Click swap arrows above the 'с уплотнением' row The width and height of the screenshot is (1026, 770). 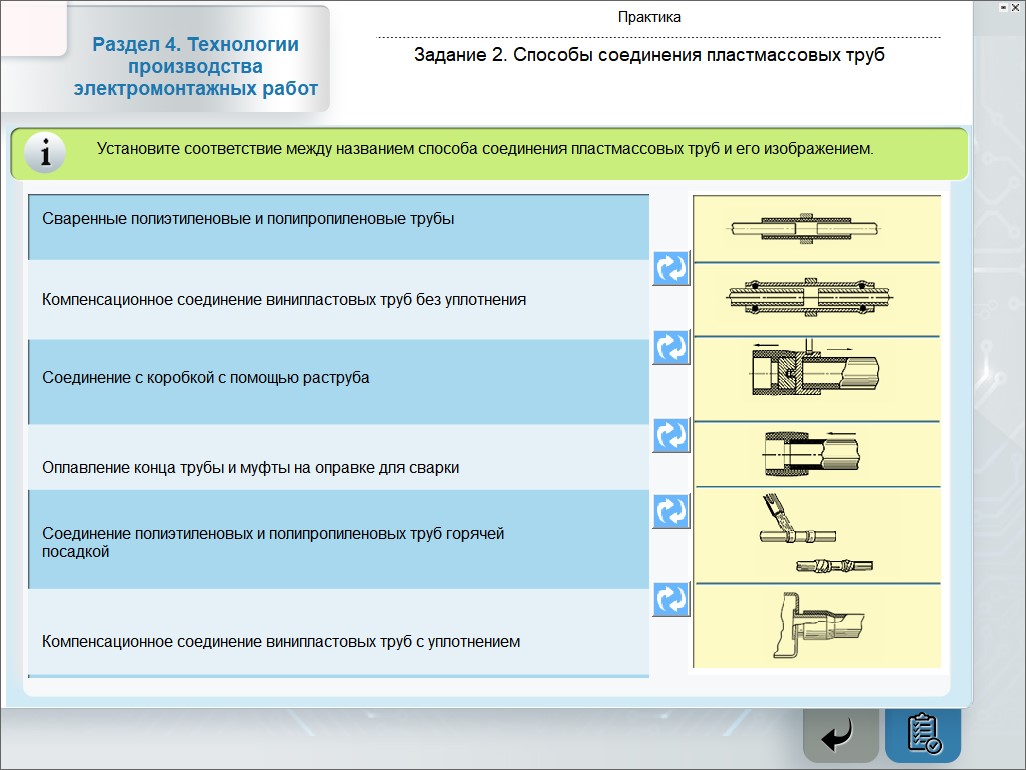coord(671,599)
